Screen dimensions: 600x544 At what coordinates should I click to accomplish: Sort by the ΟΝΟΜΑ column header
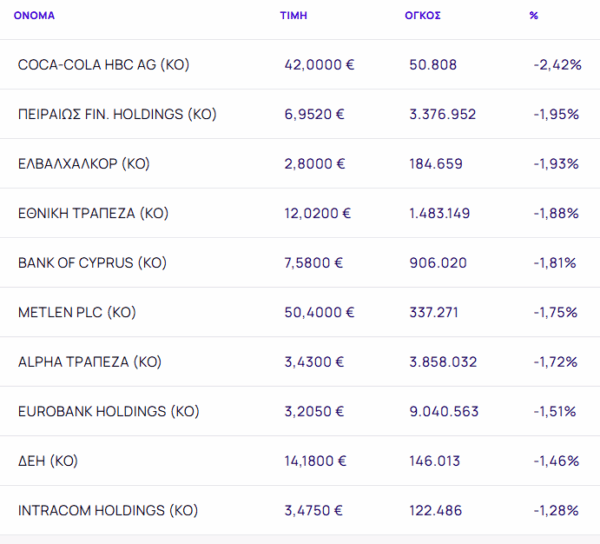pos(34,16)
